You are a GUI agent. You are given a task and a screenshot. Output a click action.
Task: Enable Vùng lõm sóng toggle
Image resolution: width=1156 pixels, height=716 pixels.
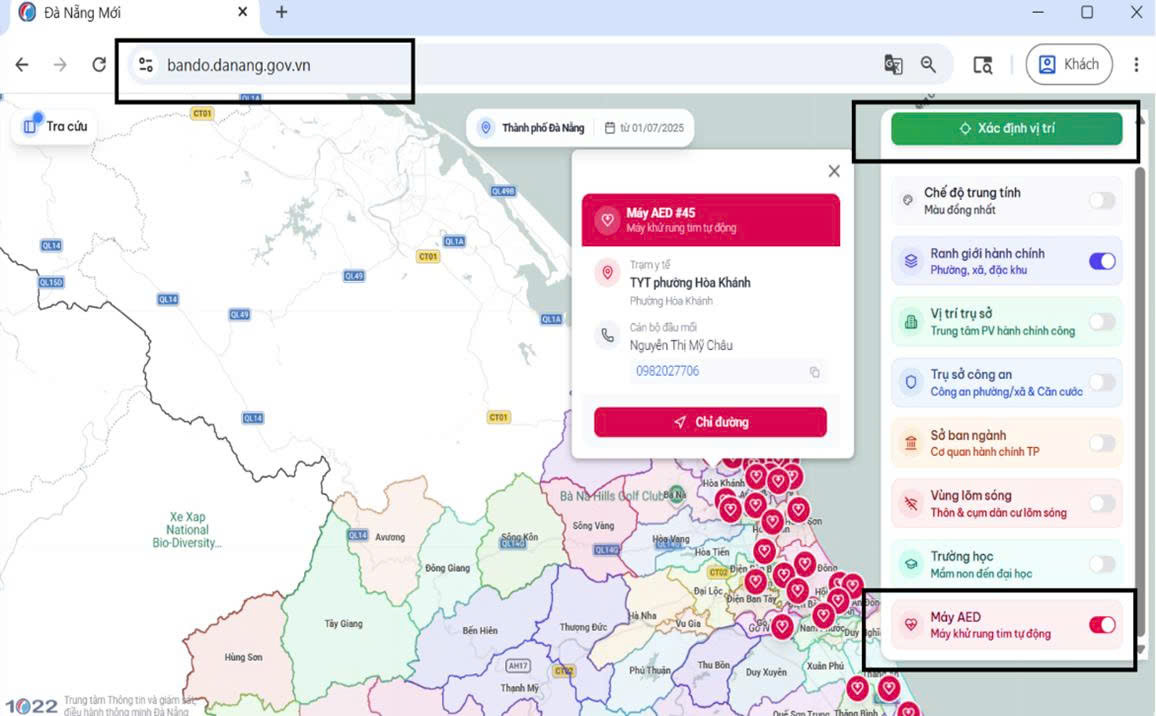click(x=1102, y=504)
